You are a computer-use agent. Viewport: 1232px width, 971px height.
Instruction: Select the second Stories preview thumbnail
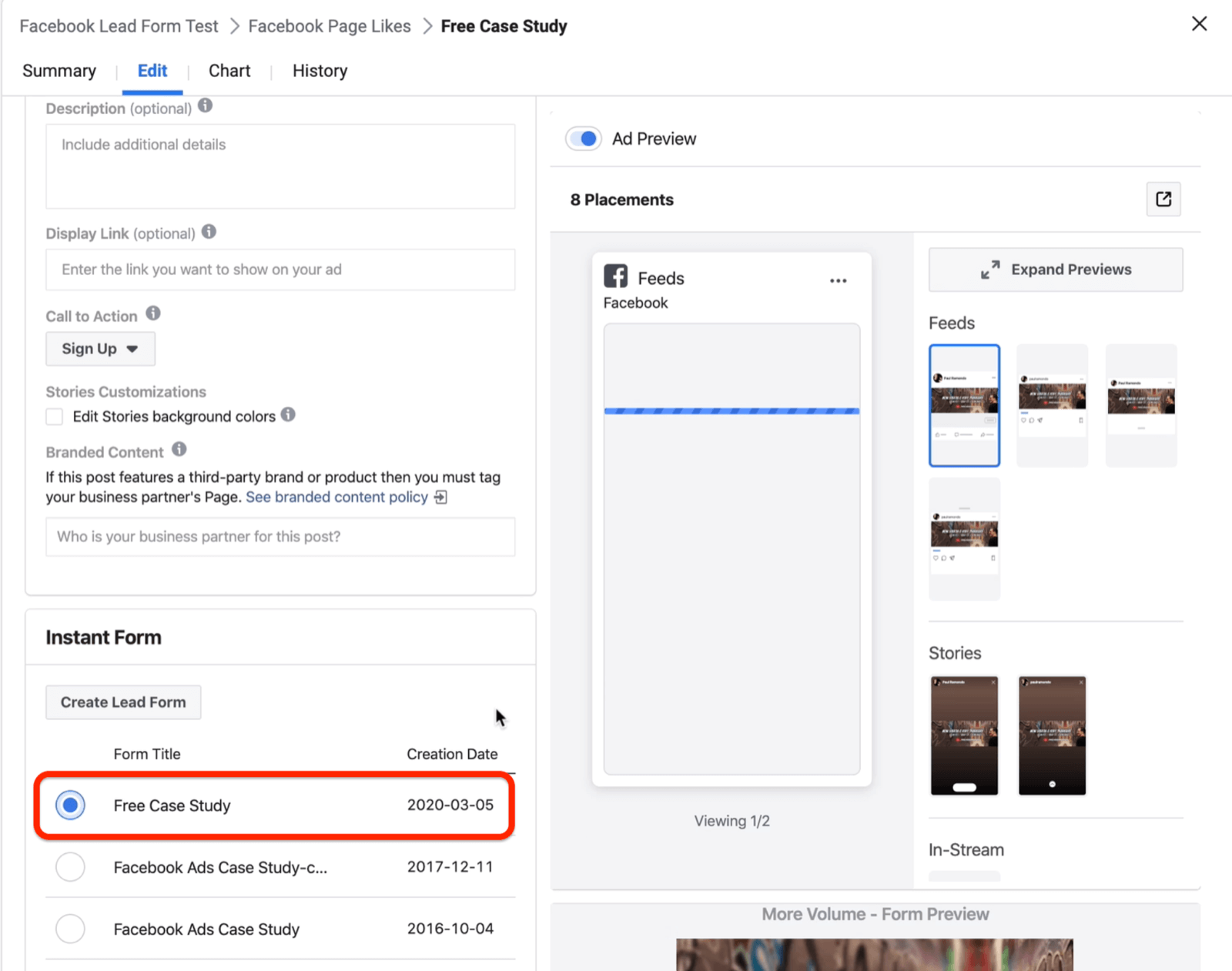[1052, 735]
